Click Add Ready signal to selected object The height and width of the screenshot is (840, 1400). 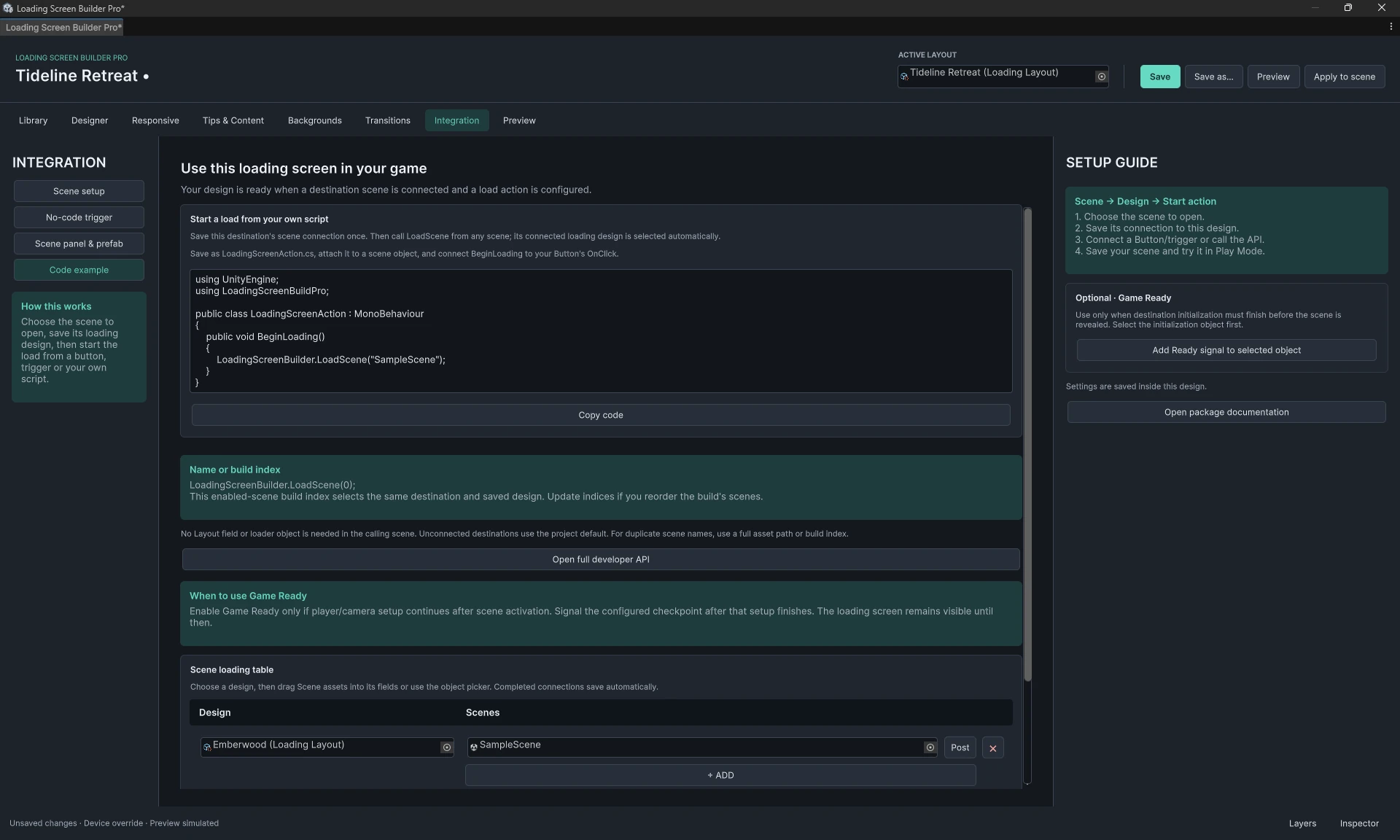[1226, 350]
